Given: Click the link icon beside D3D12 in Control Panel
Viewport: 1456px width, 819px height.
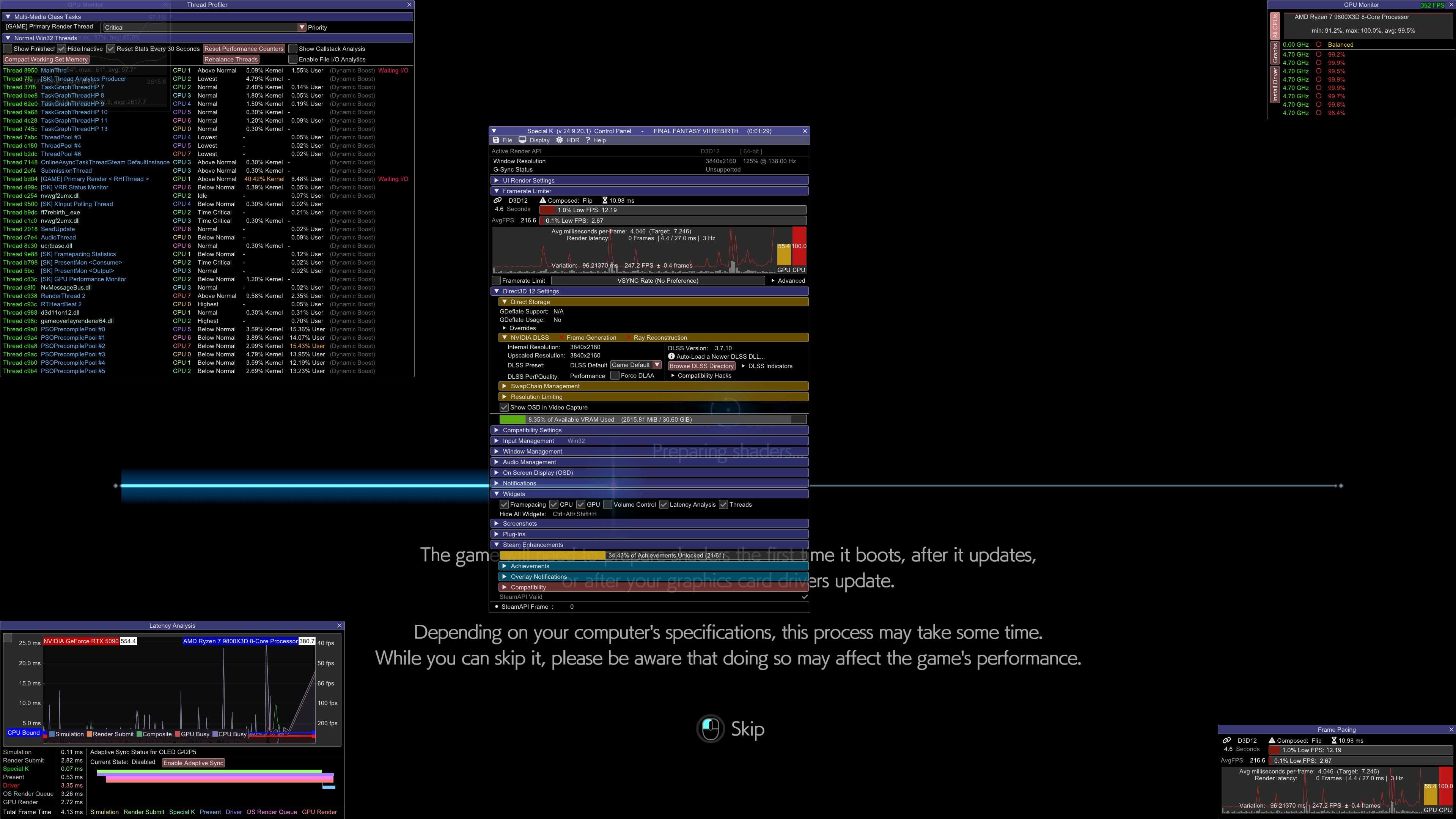Looking at the screenshot, I should [497, 200].
